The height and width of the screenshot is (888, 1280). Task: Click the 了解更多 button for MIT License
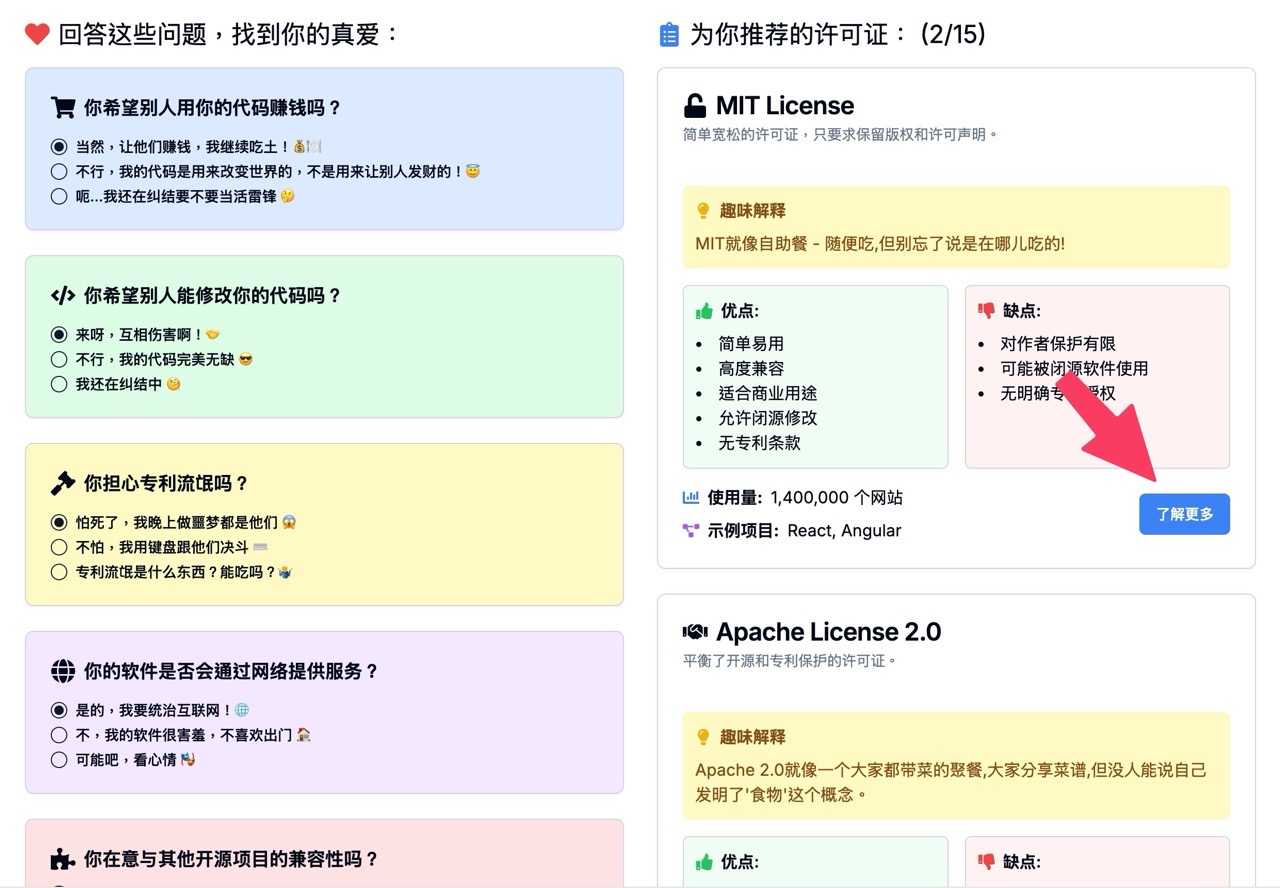(x=1184, y=514)
